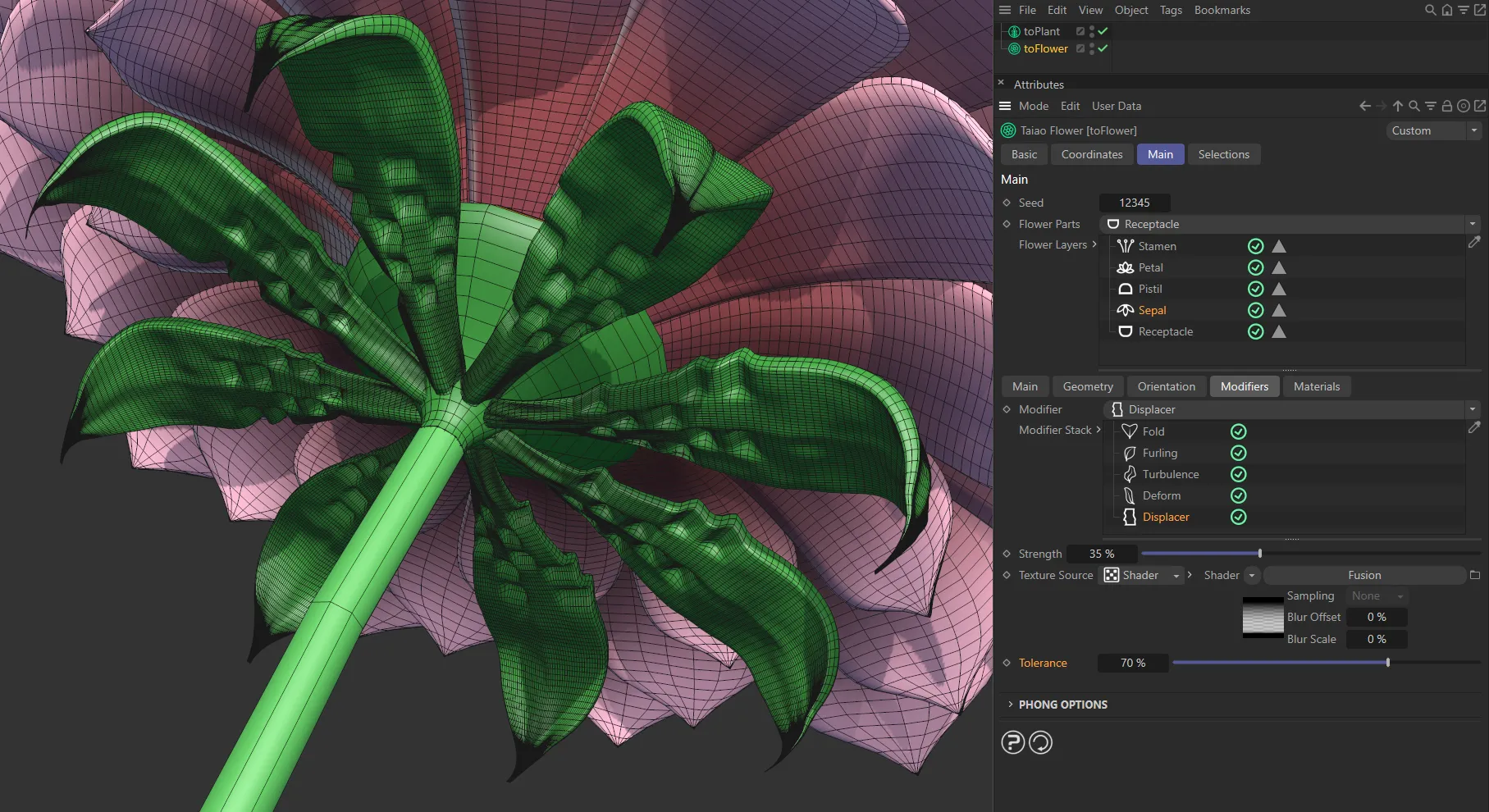The height and width of the screenshot is (812, 1489).
Task: Open the Modifier dropdown showing Displacer
Action: point(1472,409)
